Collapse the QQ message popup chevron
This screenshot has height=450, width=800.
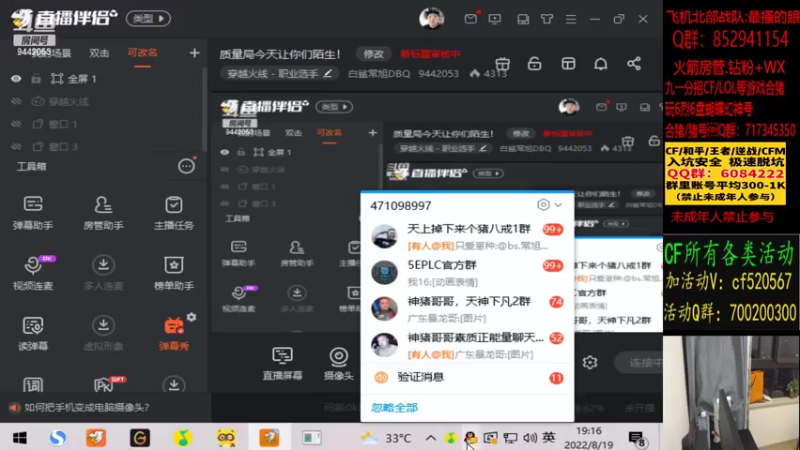[x=558, y=205]
